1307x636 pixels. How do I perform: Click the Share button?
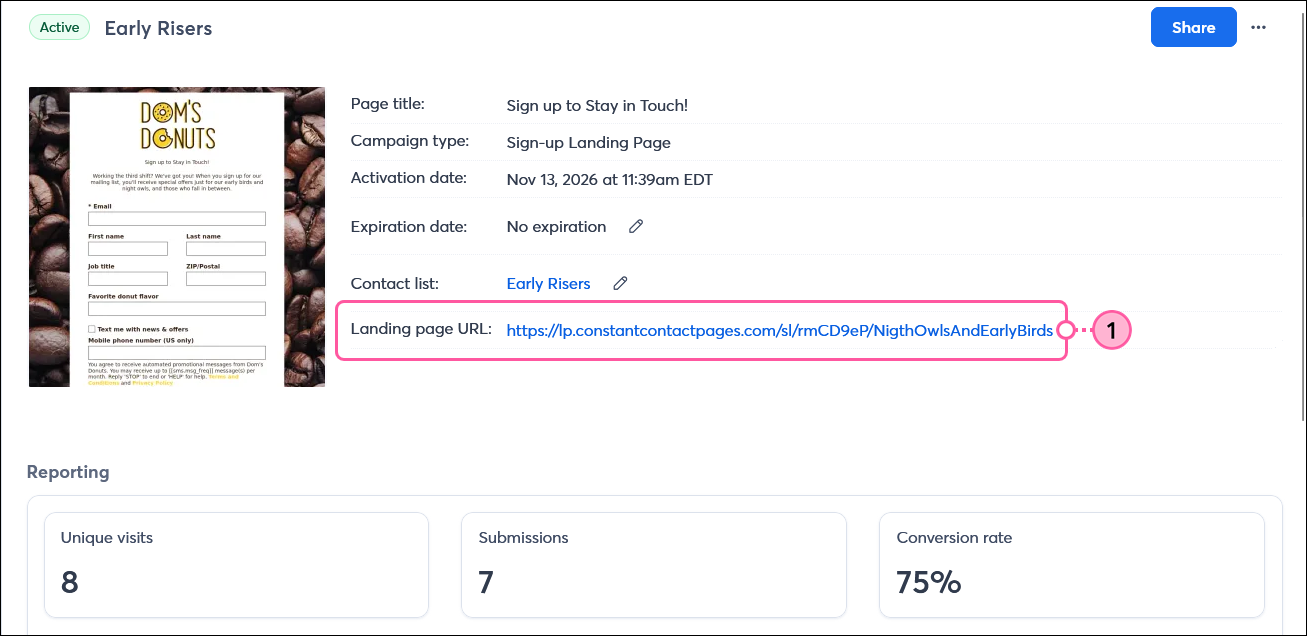click(1193, 27)
